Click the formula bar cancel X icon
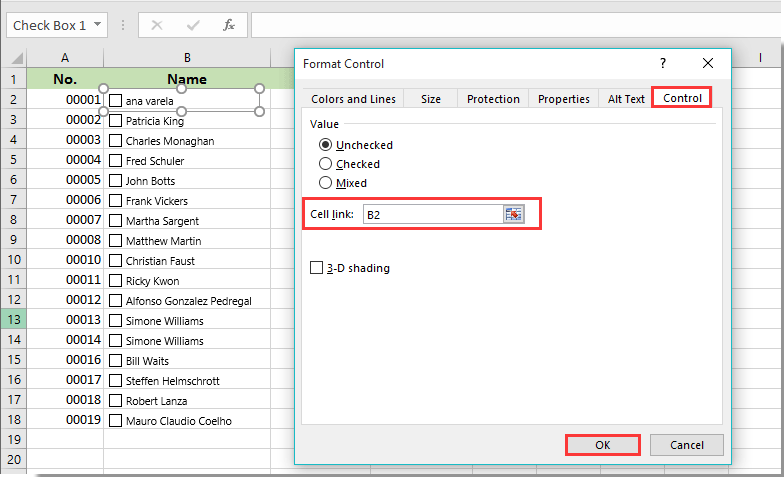This screenshot has width=784, height=477. (157, 25)
